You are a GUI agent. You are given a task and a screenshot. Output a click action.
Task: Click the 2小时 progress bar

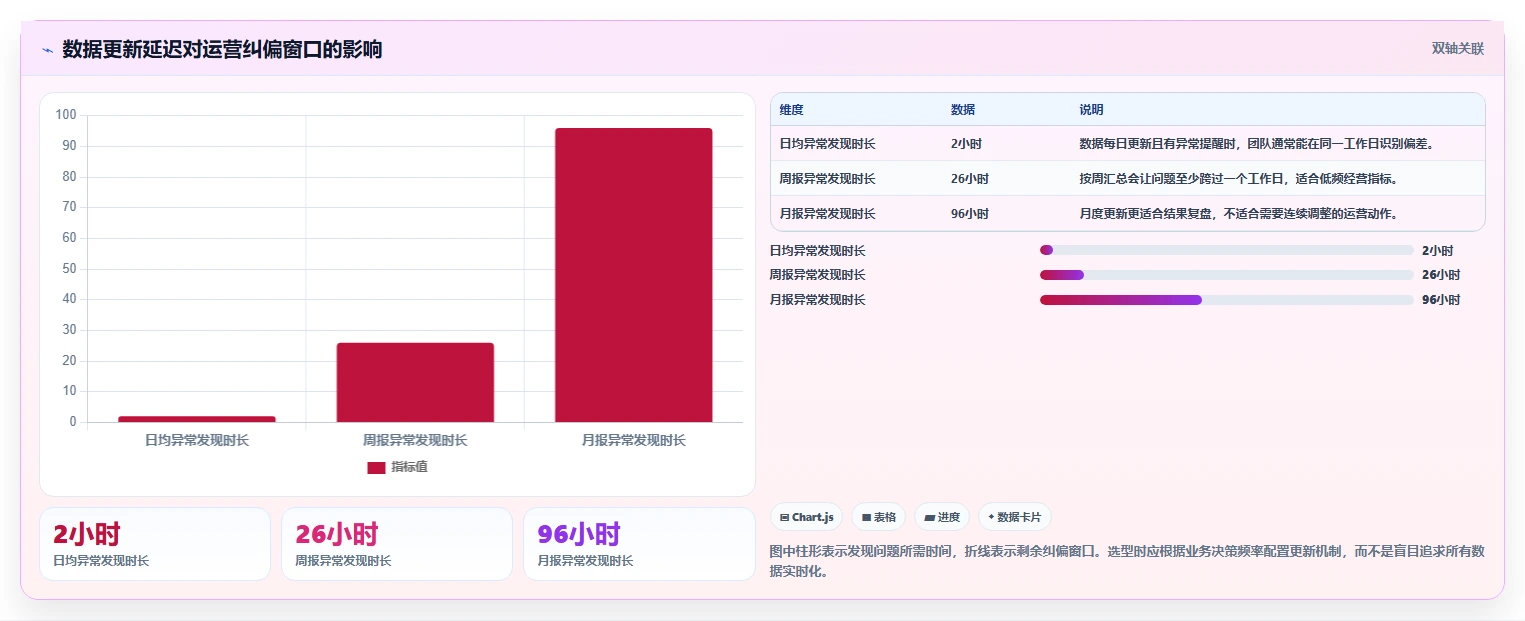coord(1226,250)
